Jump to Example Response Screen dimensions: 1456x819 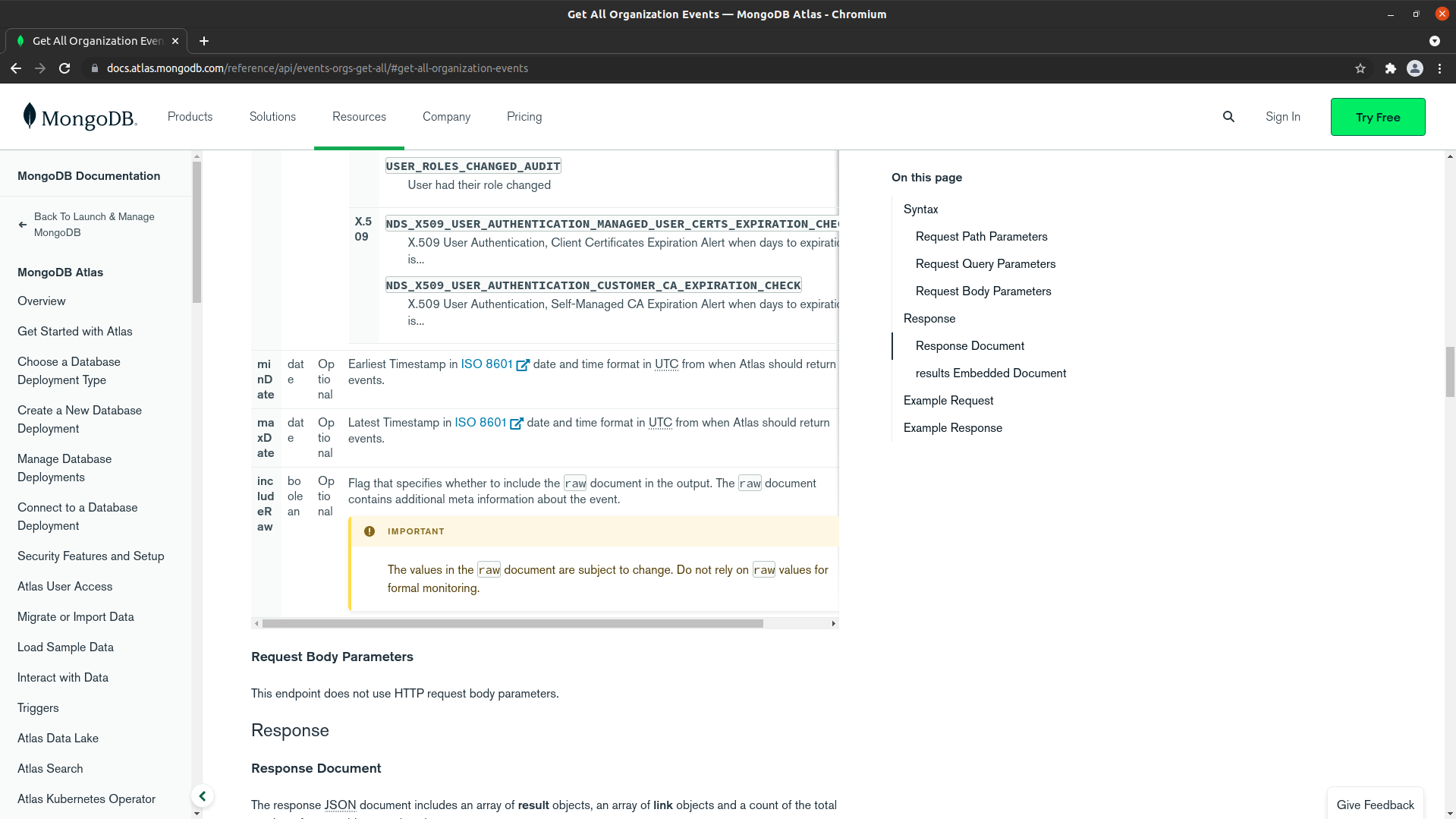point(952,428)
